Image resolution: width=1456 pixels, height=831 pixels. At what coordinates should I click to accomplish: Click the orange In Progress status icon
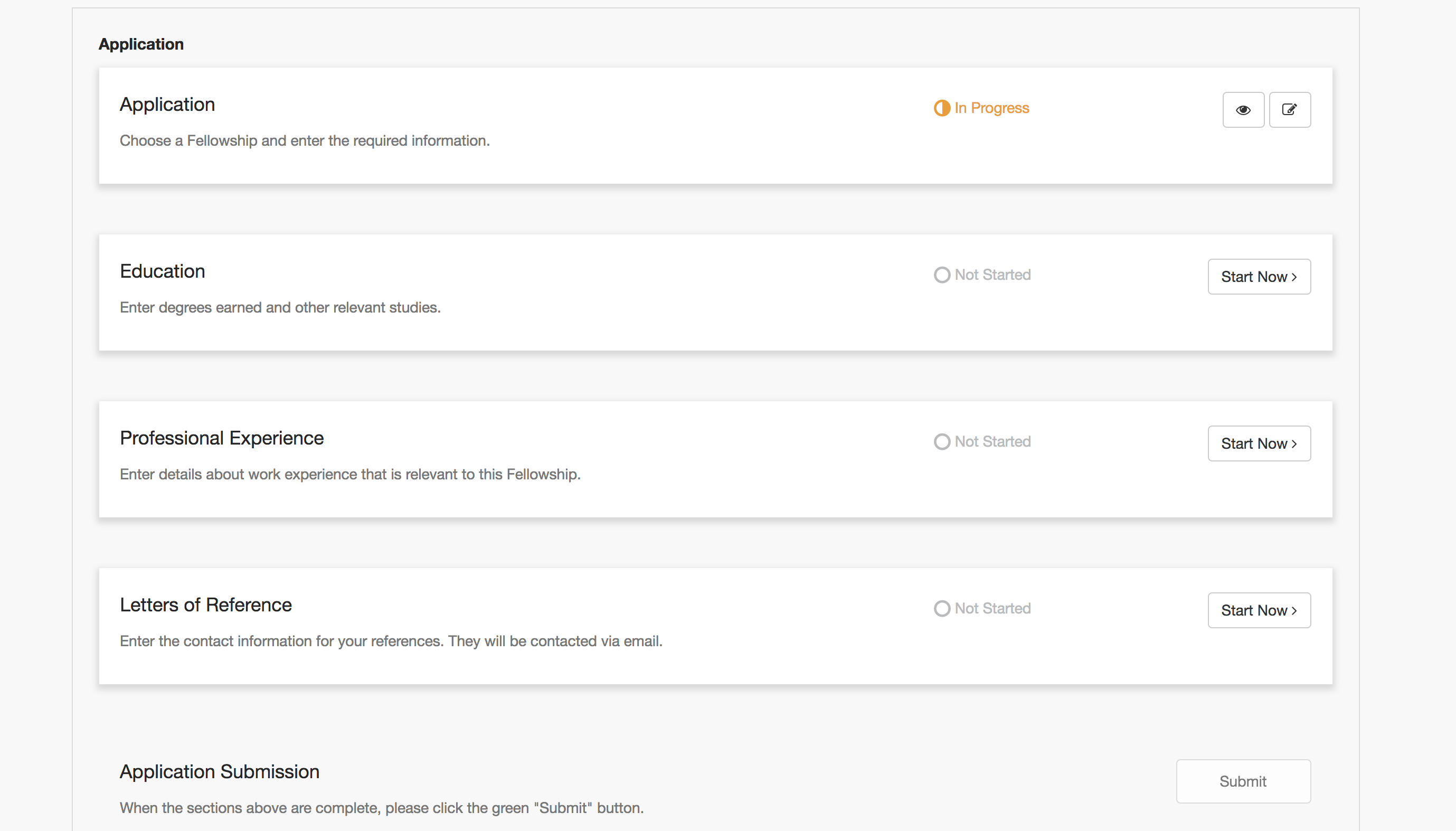(x=941, y=108)
